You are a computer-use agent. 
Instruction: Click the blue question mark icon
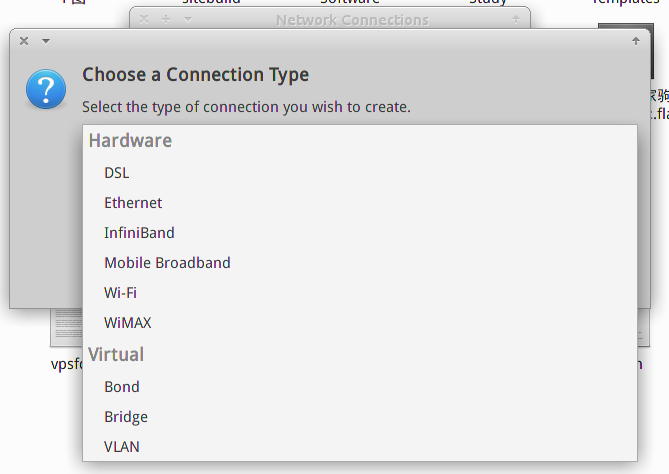pyautogui.click(x=46, y=89)
